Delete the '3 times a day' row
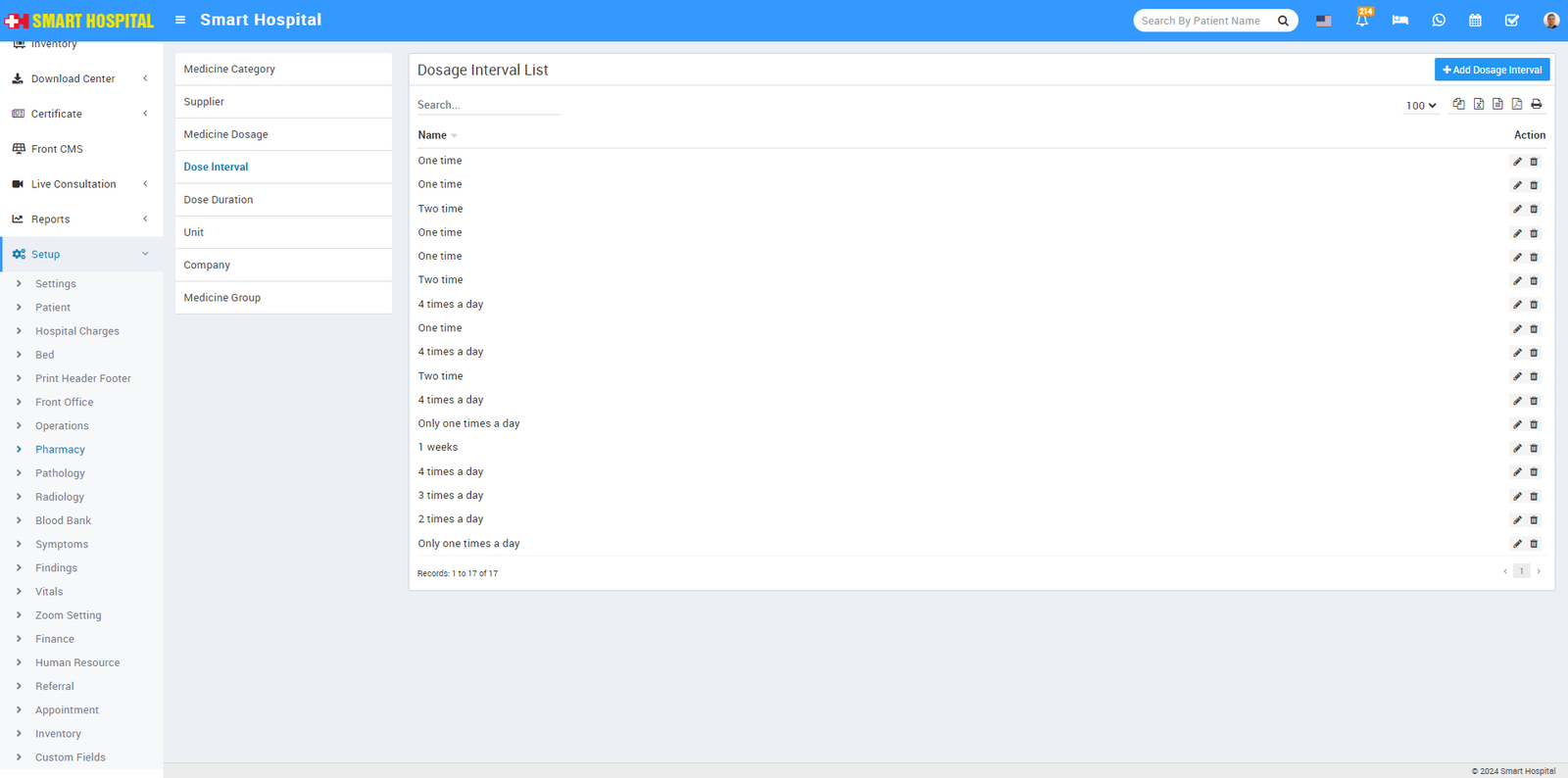This screenshot has width=1568, height=778. [1534, 497]
